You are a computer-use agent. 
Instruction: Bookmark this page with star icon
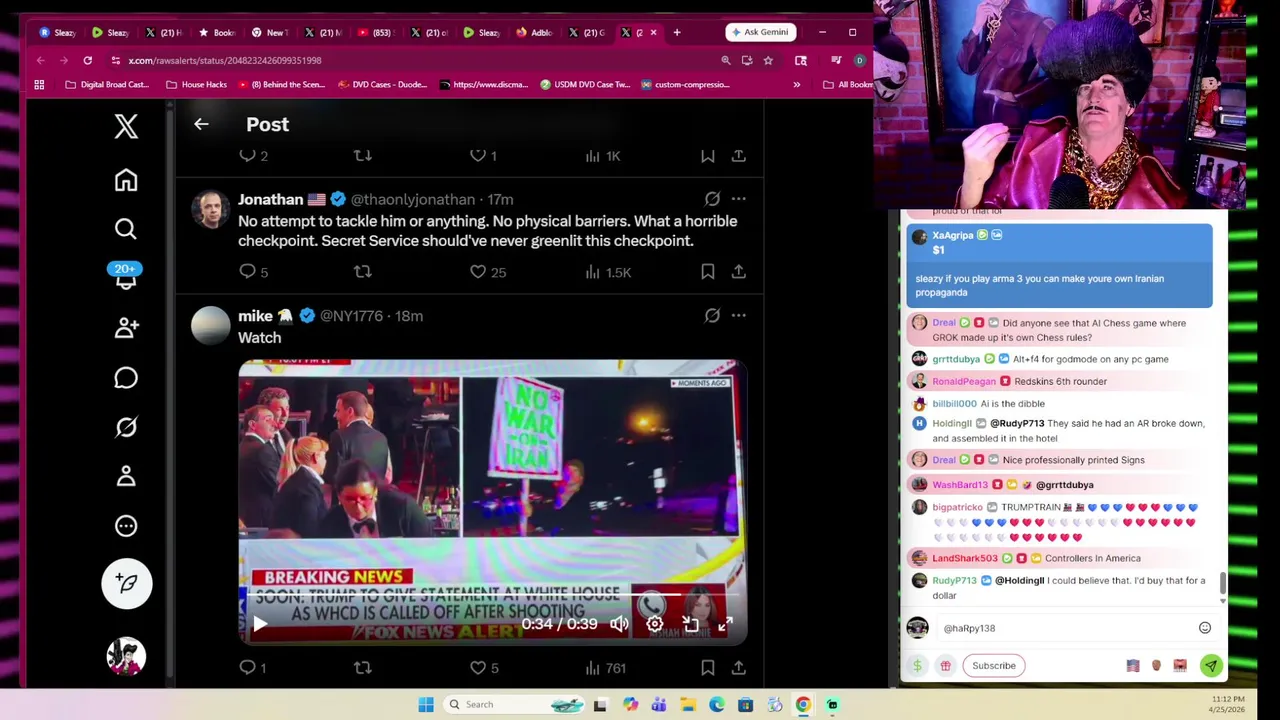pyautogui.click(x=768, y=60)
